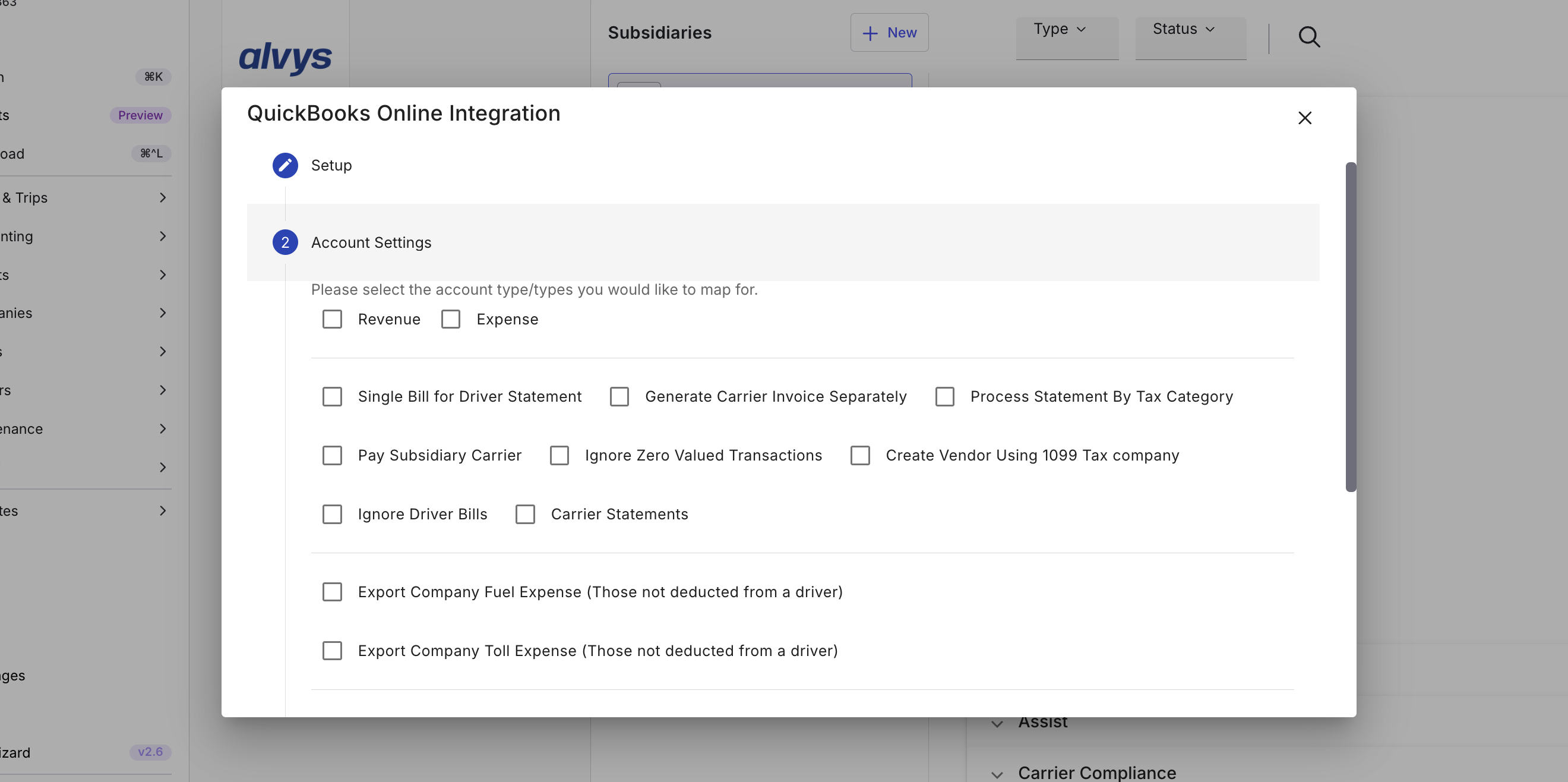Toggle Process Statement By Tax Category
The height and width of the screenshot is (782, 1568).
(x=945, y=396)
